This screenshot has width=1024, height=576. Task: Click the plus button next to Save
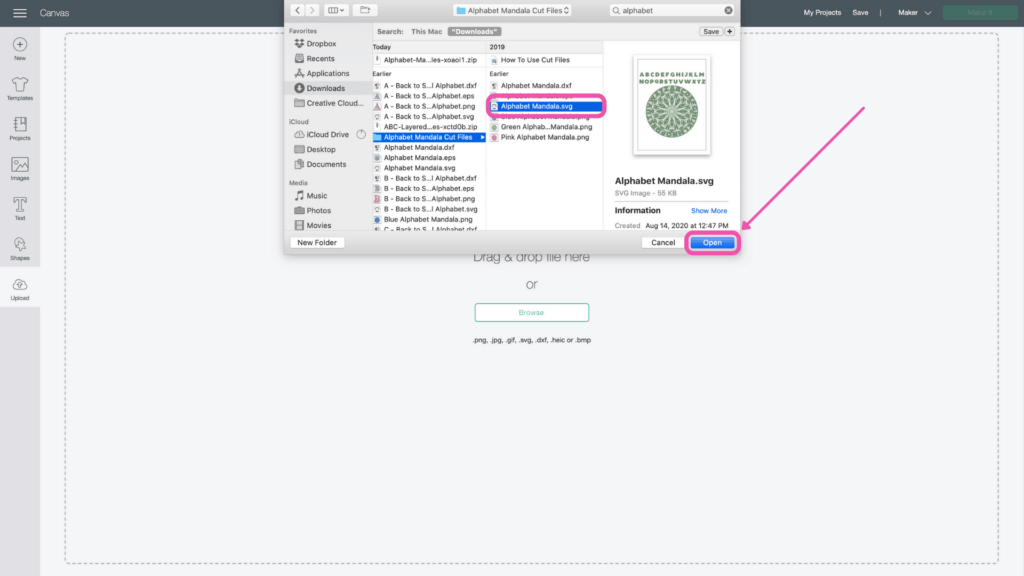[729, 31]
